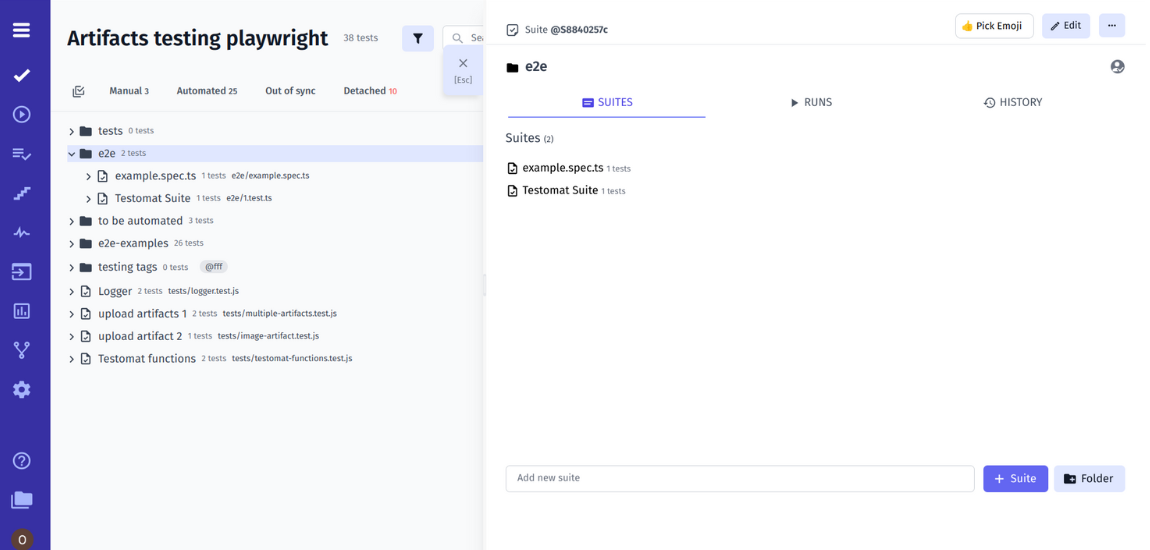Open the Settings gear icon in sidebar
This screenshot has width=1150, height=550.
coord(21,389)
